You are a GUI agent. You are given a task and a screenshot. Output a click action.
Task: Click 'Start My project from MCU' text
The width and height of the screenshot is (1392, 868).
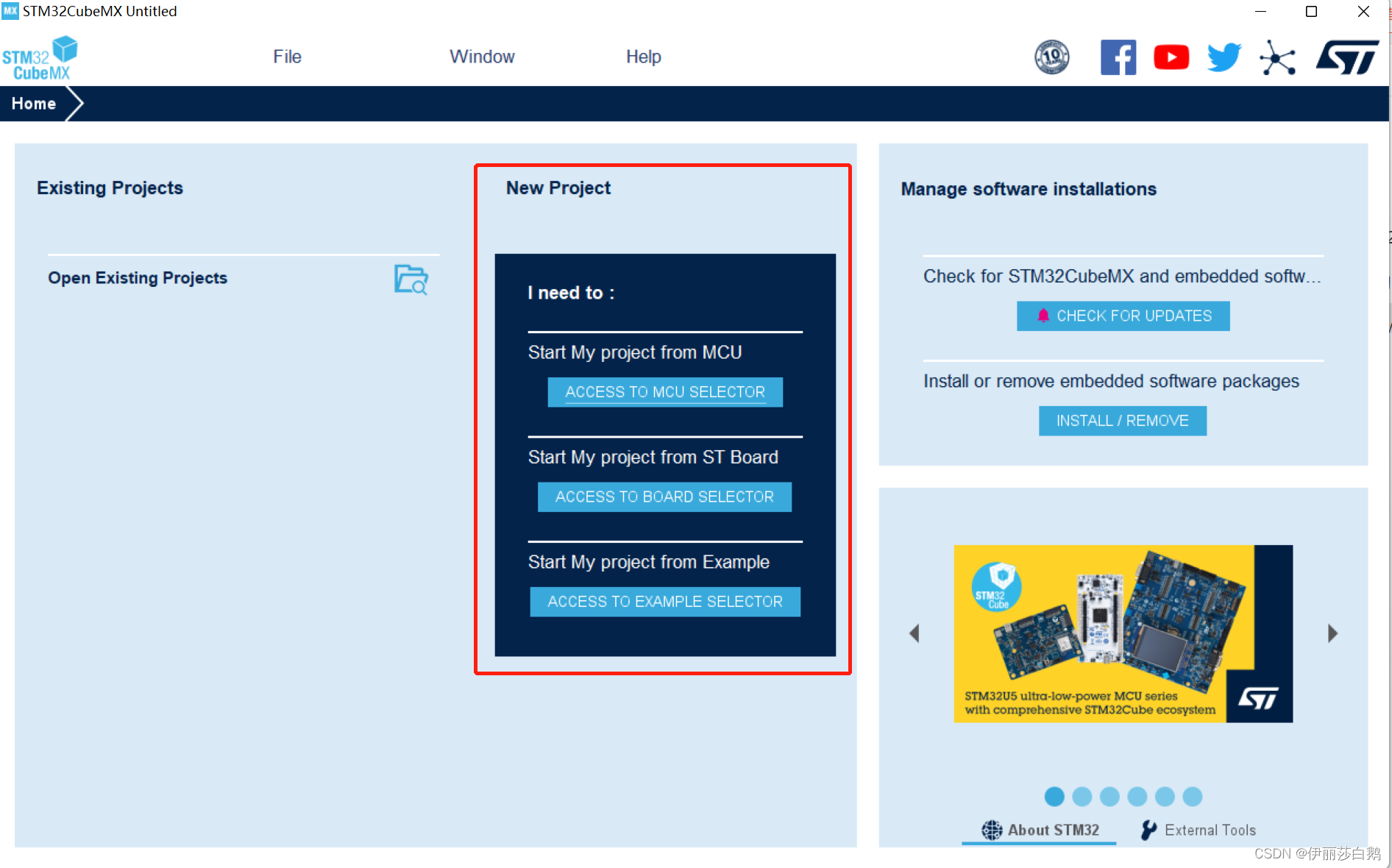click(635, 352)
